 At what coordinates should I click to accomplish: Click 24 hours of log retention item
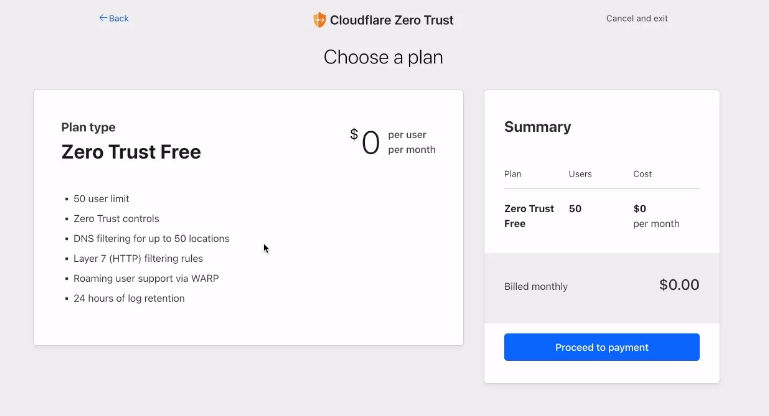pyautogui.click(x=129, y=298)
